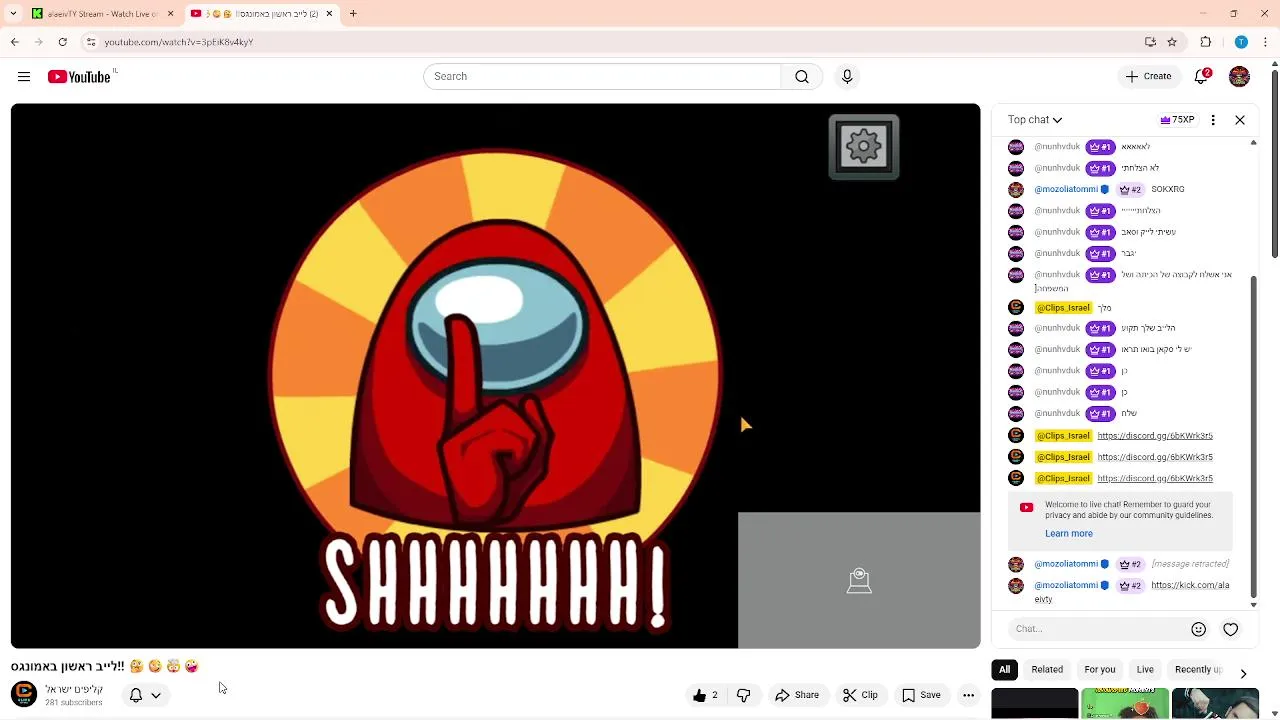Open the browser extensions puzzle icon
The image size is (1280, 720).
point(1206,42)
